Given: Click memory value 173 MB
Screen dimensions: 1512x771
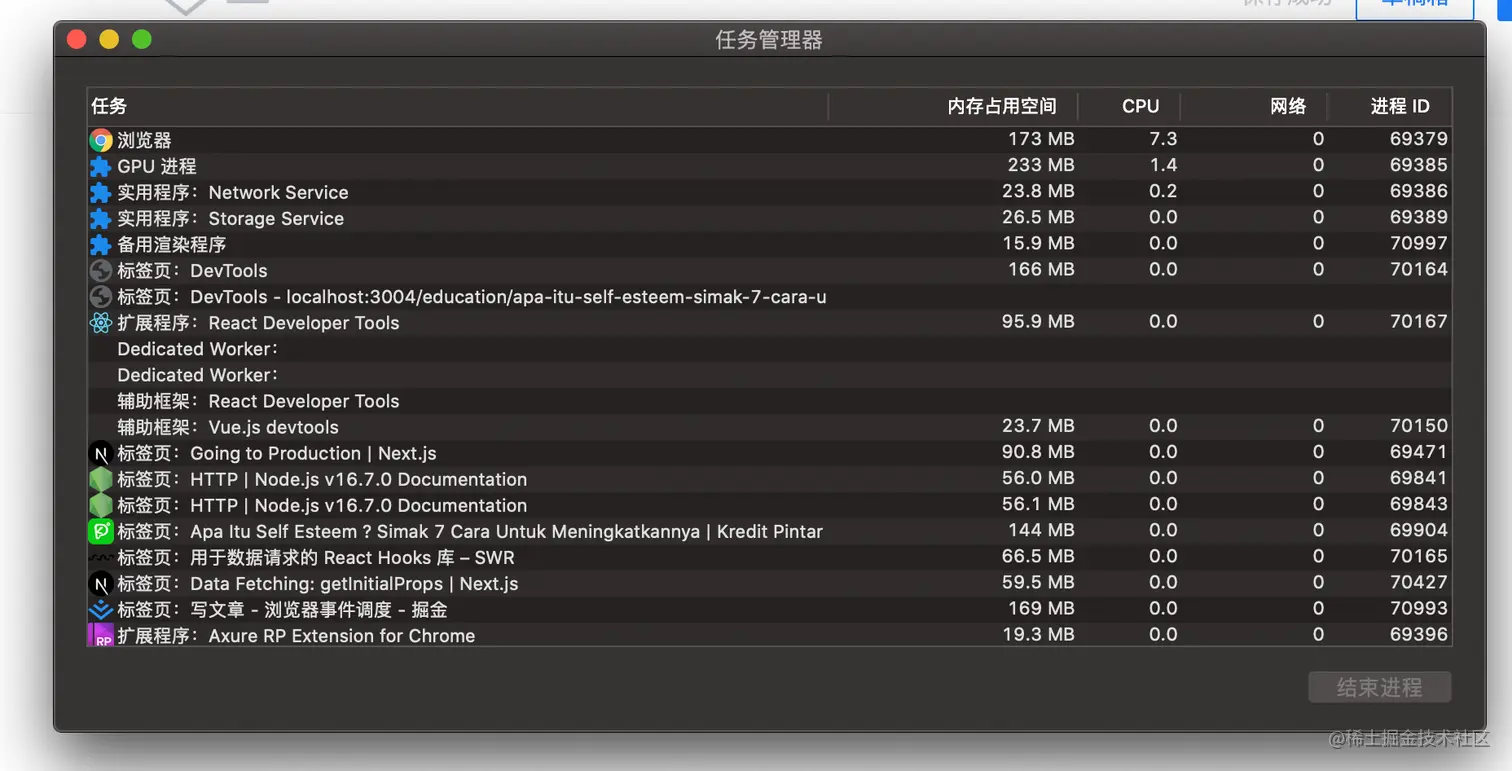Looking at the screenshot, I should tap(1041, 139).
